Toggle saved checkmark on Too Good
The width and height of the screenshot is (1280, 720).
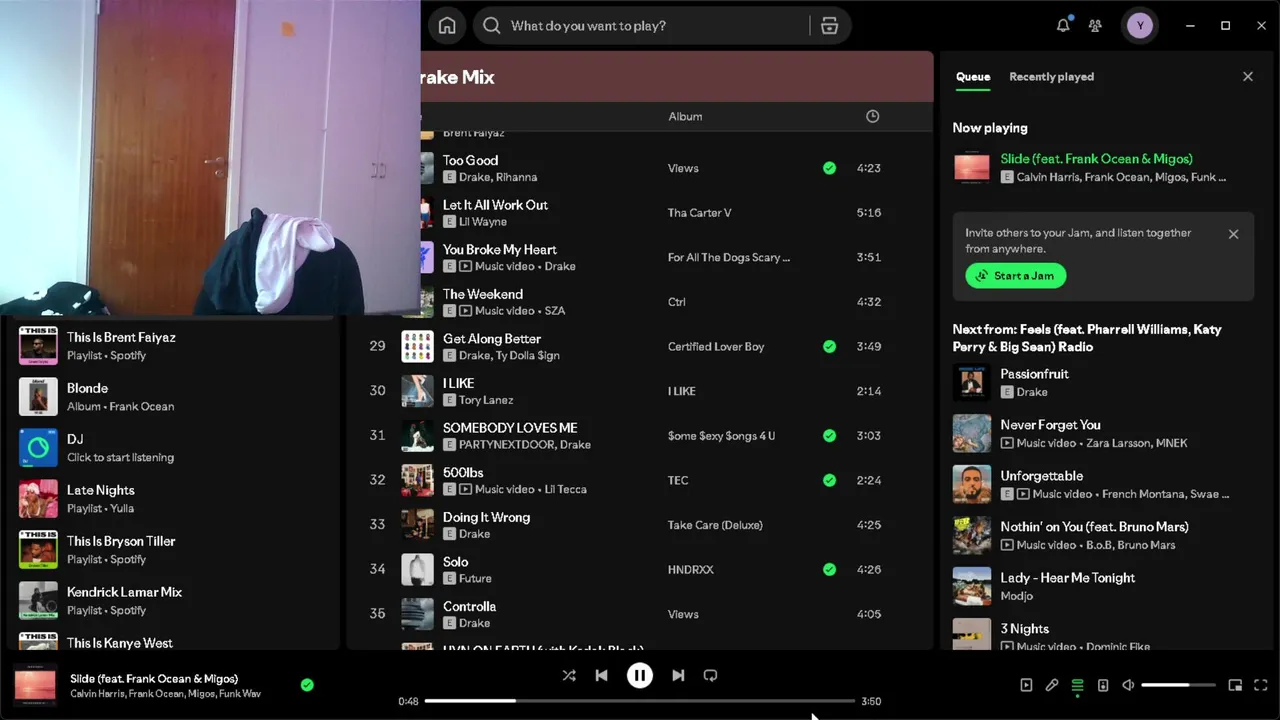[x=829, y=168]
